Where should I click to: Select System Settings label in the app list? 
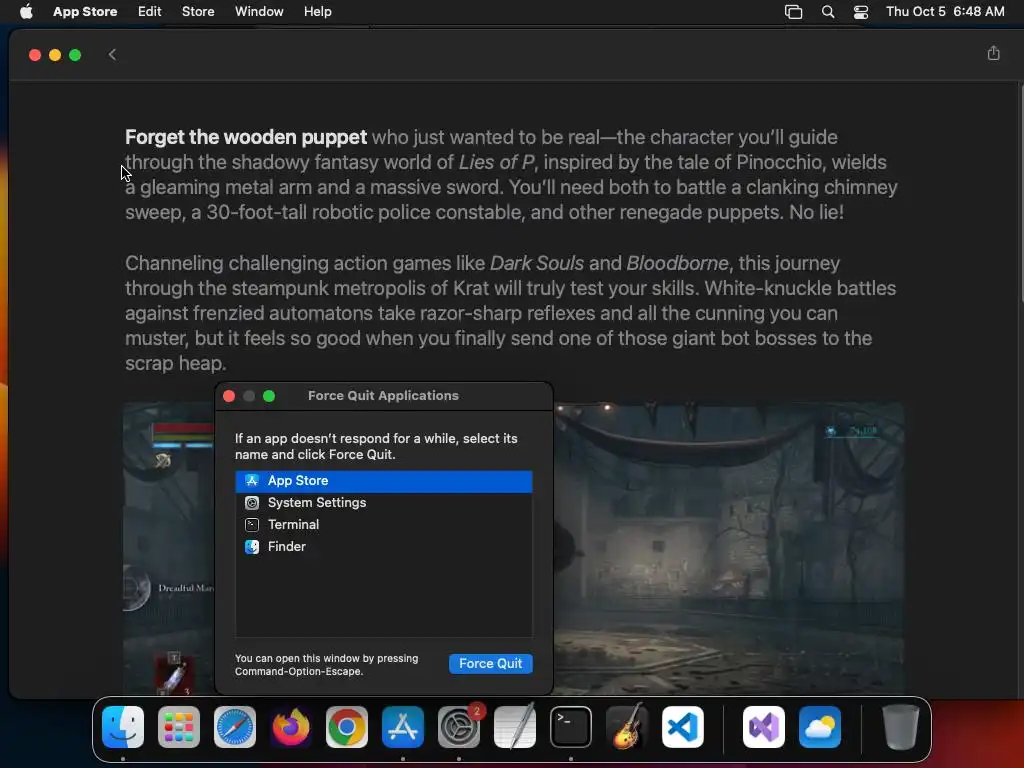pos(317,503)
